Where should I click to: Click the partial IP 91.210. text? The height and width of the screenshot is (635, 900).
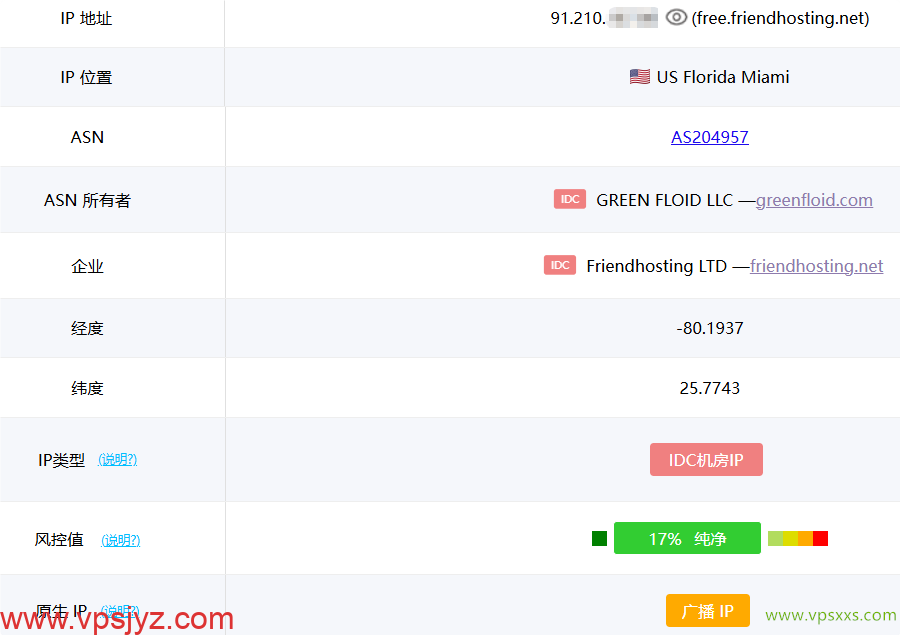[x=578, y=18]
